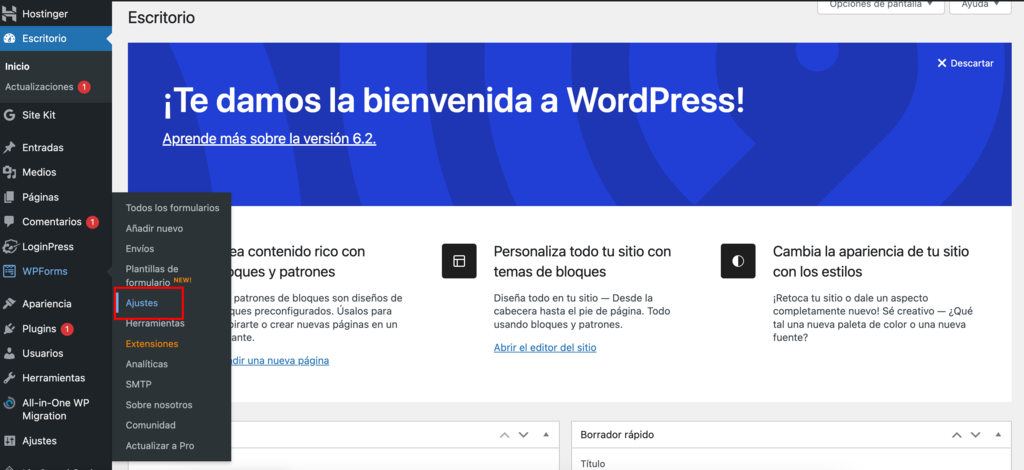The width and height of the screenshot is (1024, 470).
Task: Select Ajustes in the WPForms submenu
Action: pos(142,303)
